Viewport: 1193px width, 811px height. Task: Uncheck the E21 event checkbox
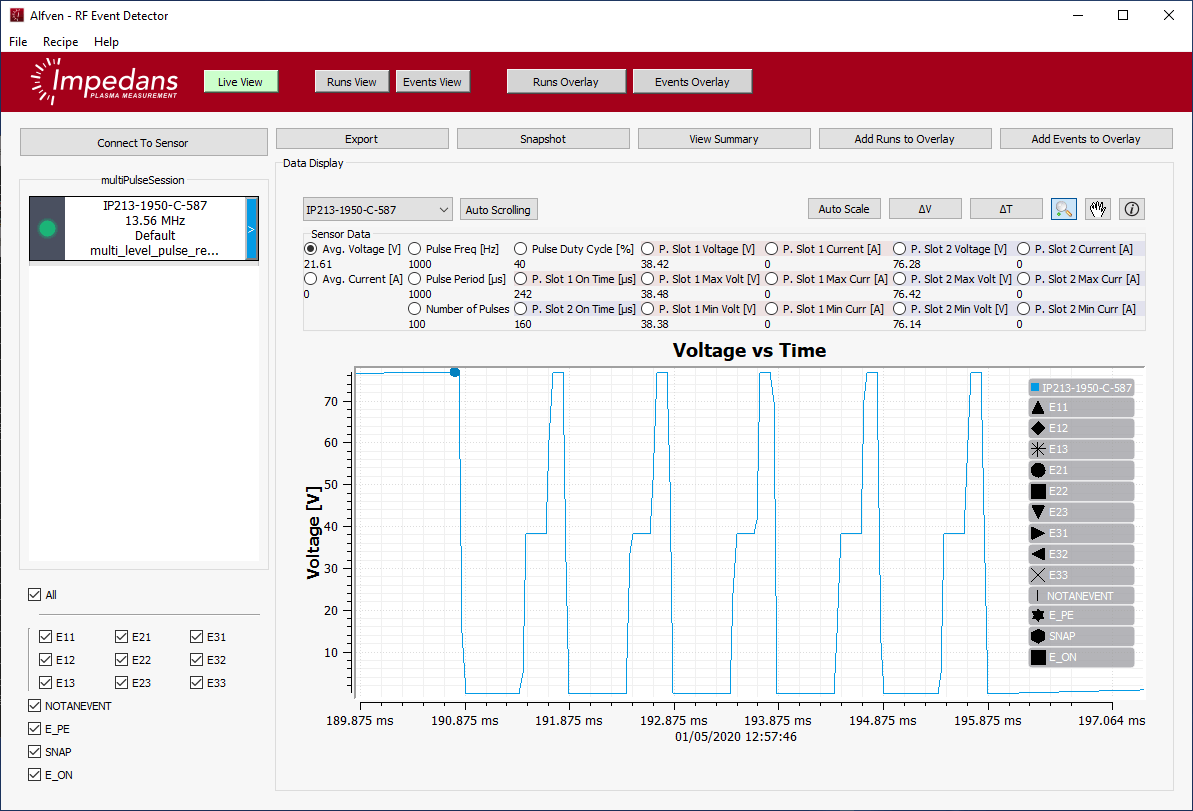[x=122, y=637]
